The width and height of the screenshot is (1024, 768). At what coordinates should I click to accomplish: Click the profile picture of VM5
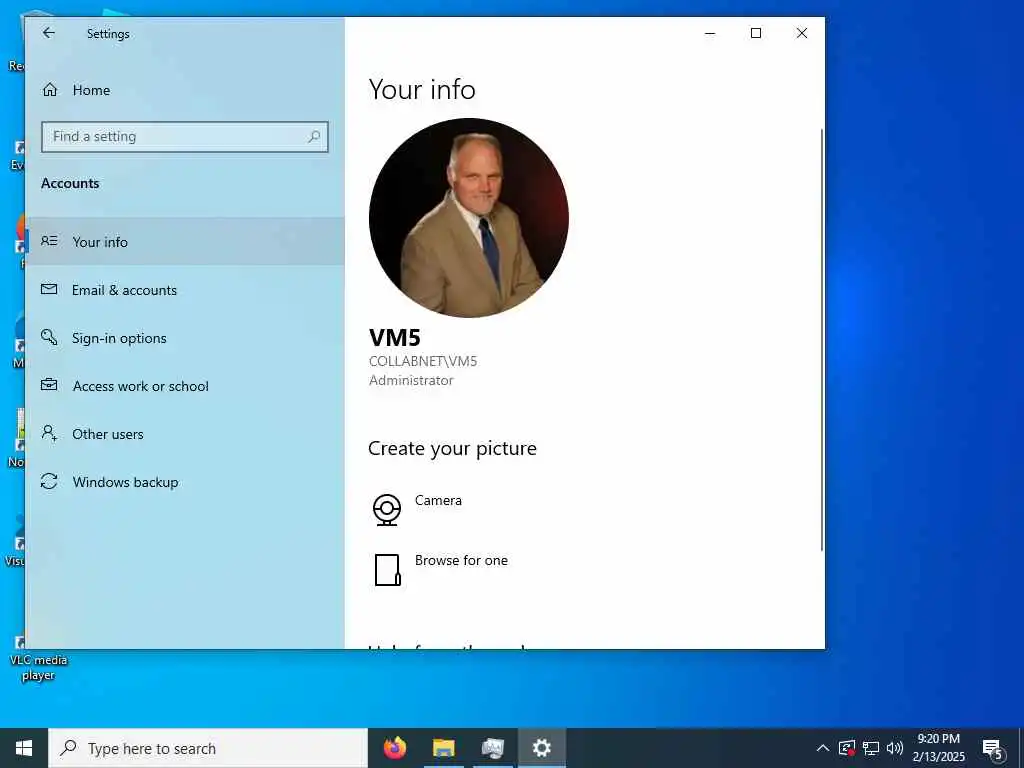468,217
